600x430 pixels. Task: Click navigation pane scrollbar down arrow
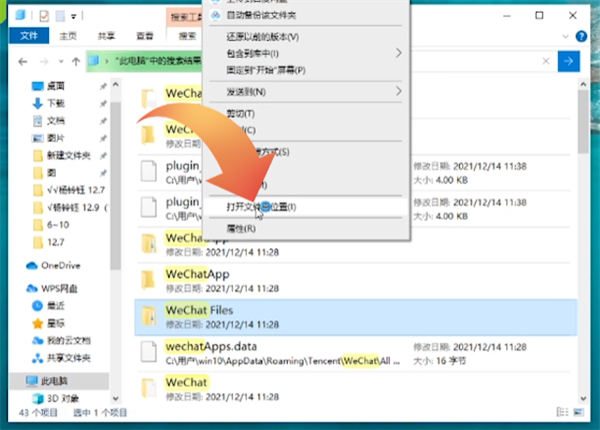pyautogui.click(x=116, y=399)
